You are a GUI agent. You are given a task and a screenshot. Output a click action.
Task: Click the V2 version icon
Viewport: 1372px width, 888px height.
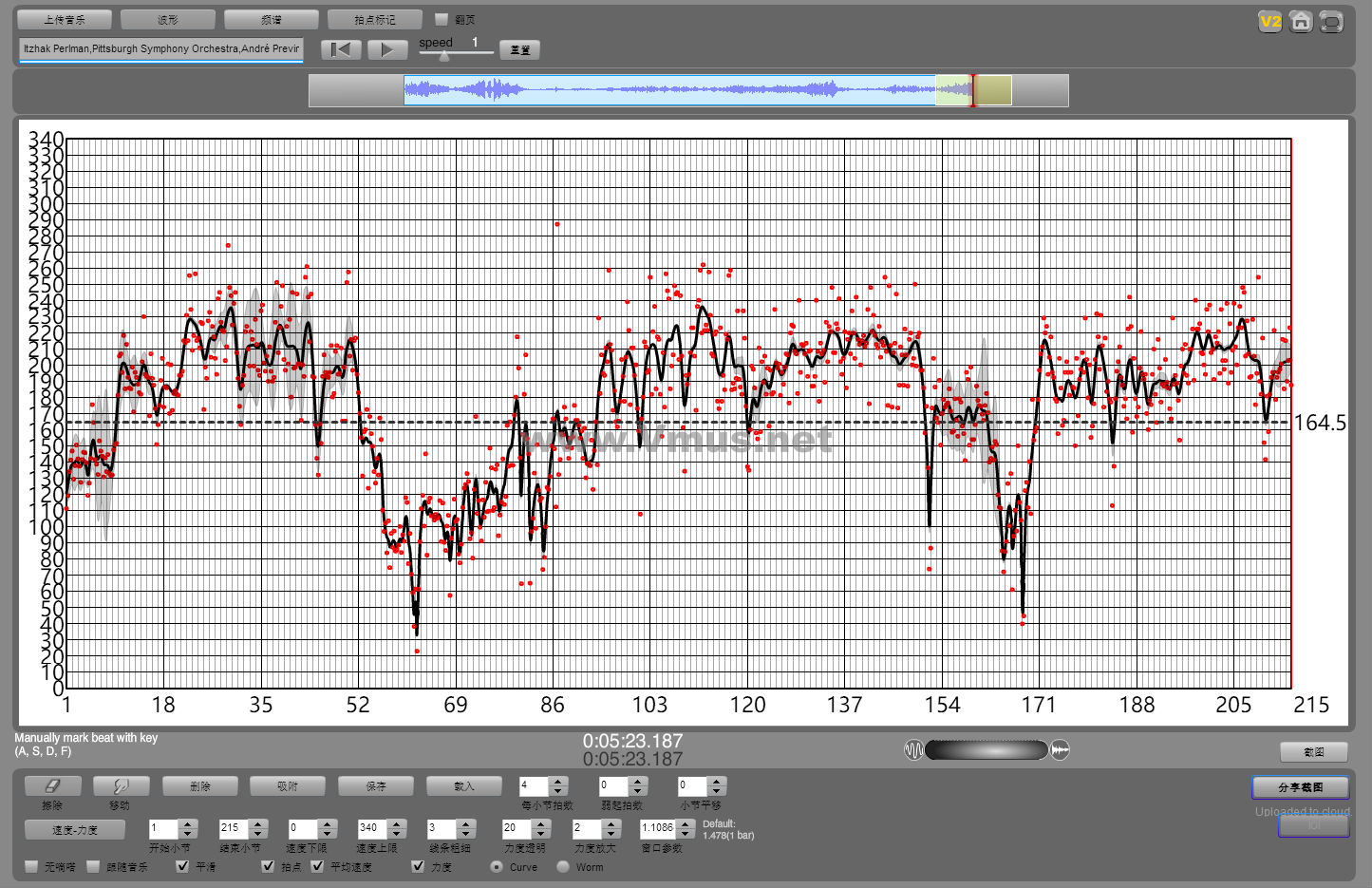click(x=1269, y=22)
